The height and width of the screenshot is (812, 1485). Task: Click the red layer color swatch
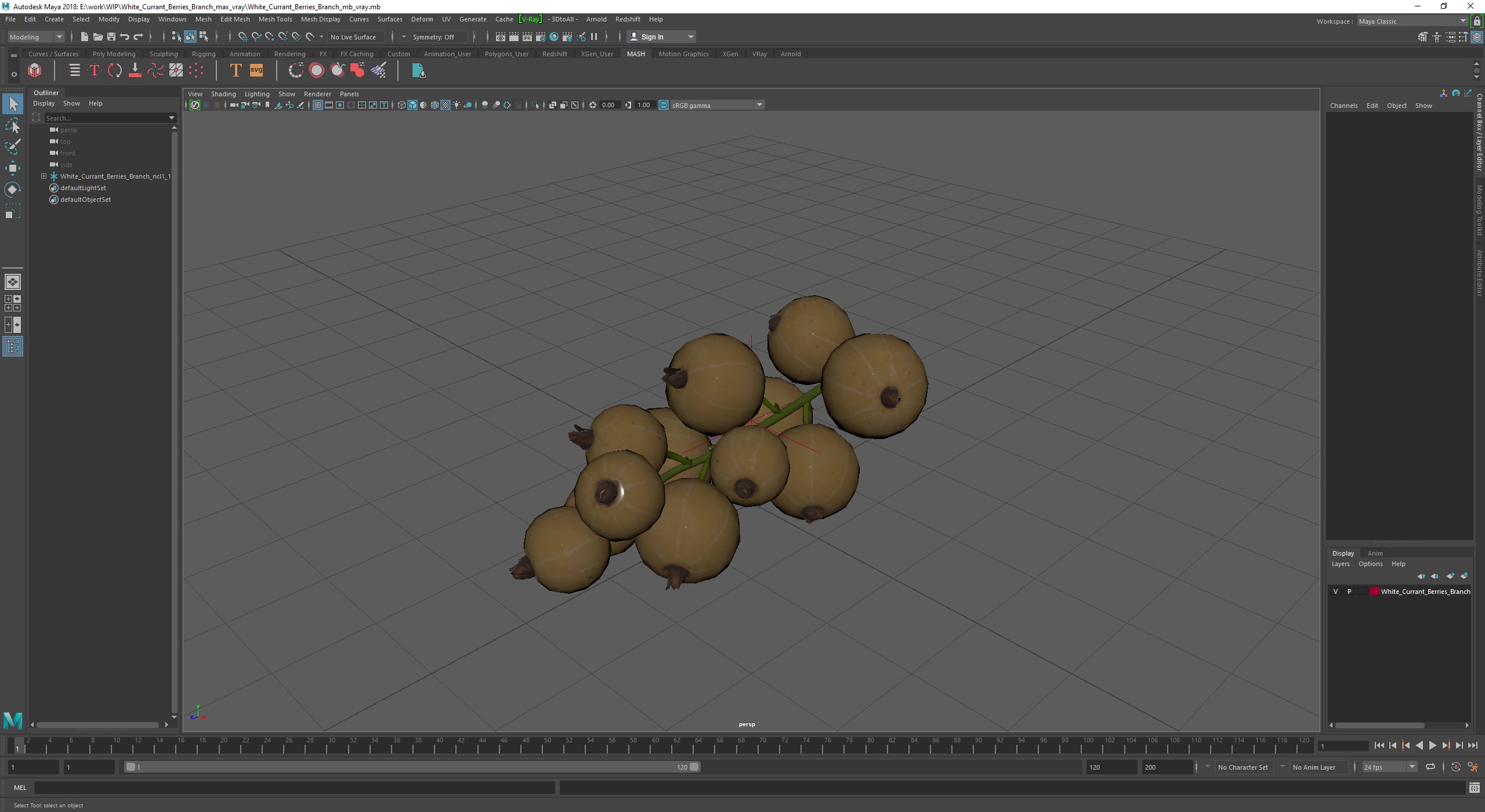tap(1374, 592)
